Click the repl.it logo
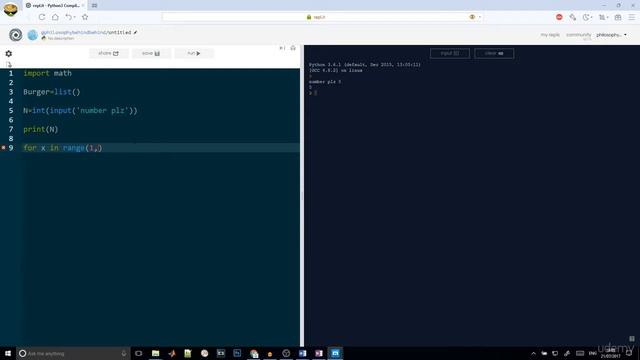Screen dimensions: 640x360 (16, 35)
